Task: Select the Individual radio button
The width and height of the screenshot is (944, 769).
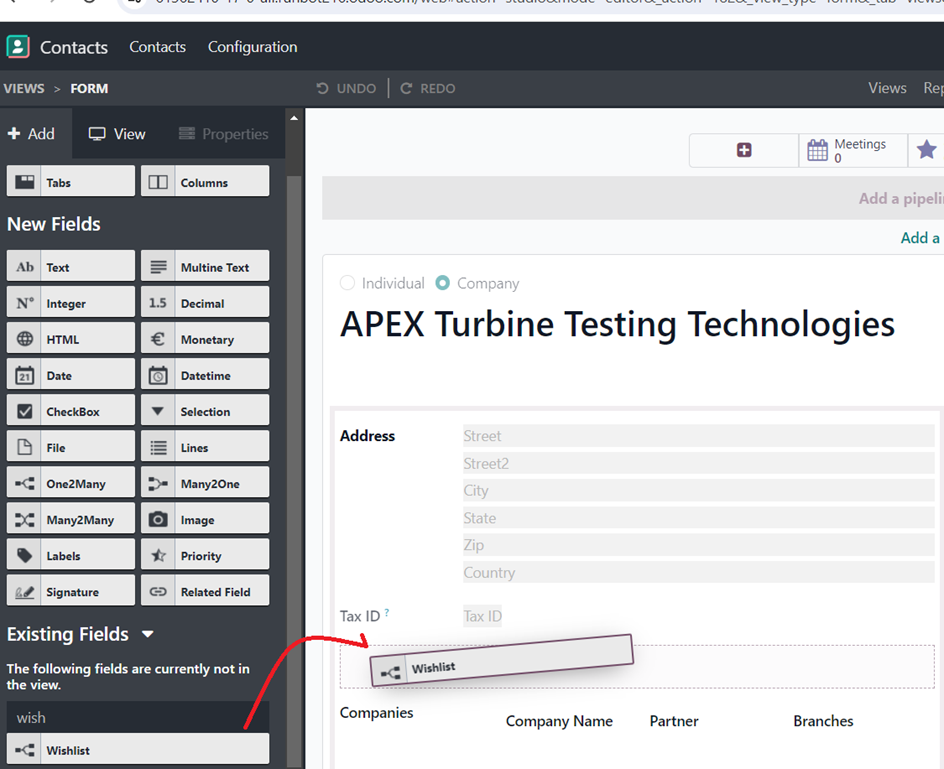Action: [347, 282]
